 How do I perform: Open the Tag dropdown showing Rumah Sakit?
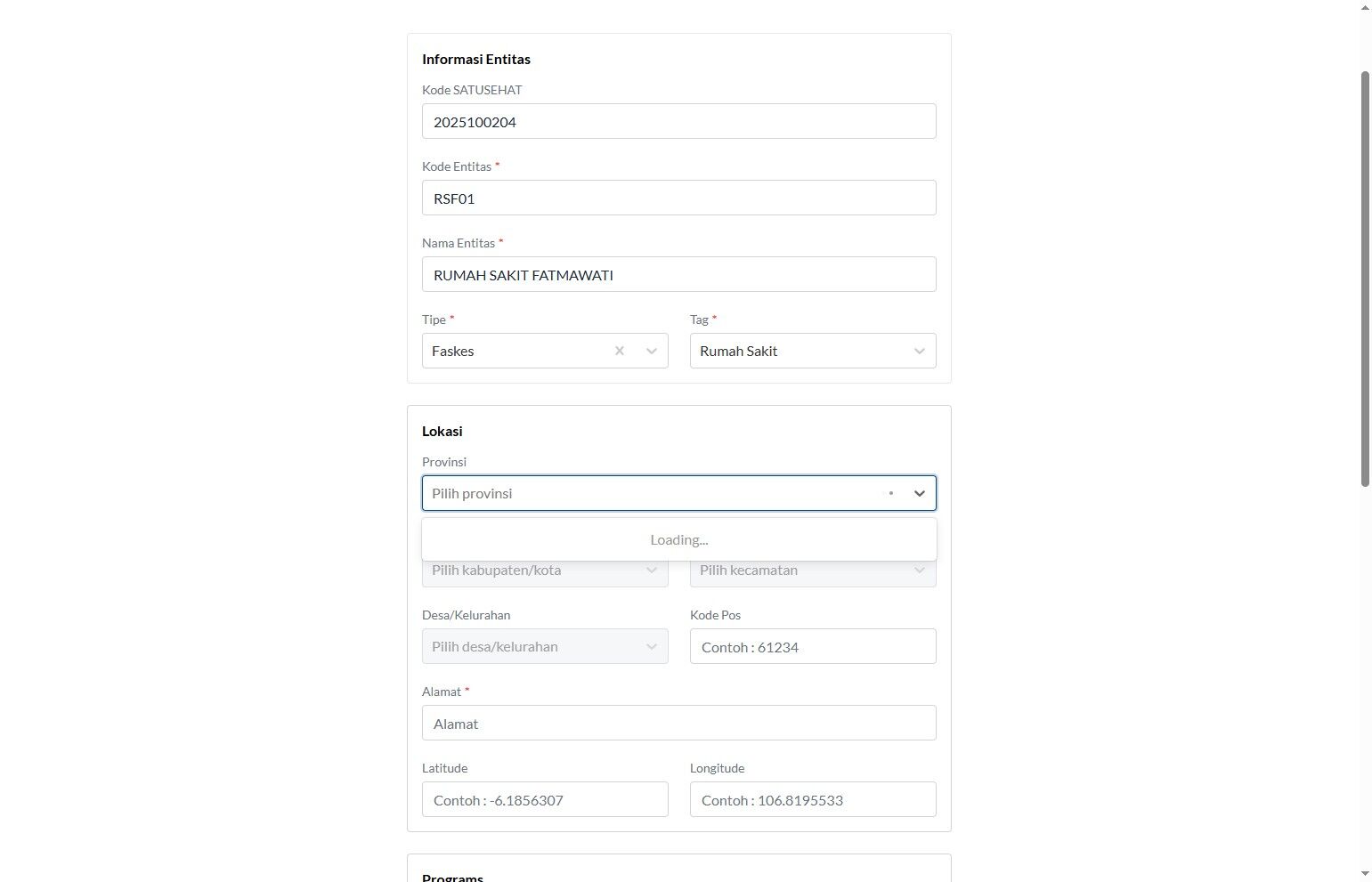[797, 351]
